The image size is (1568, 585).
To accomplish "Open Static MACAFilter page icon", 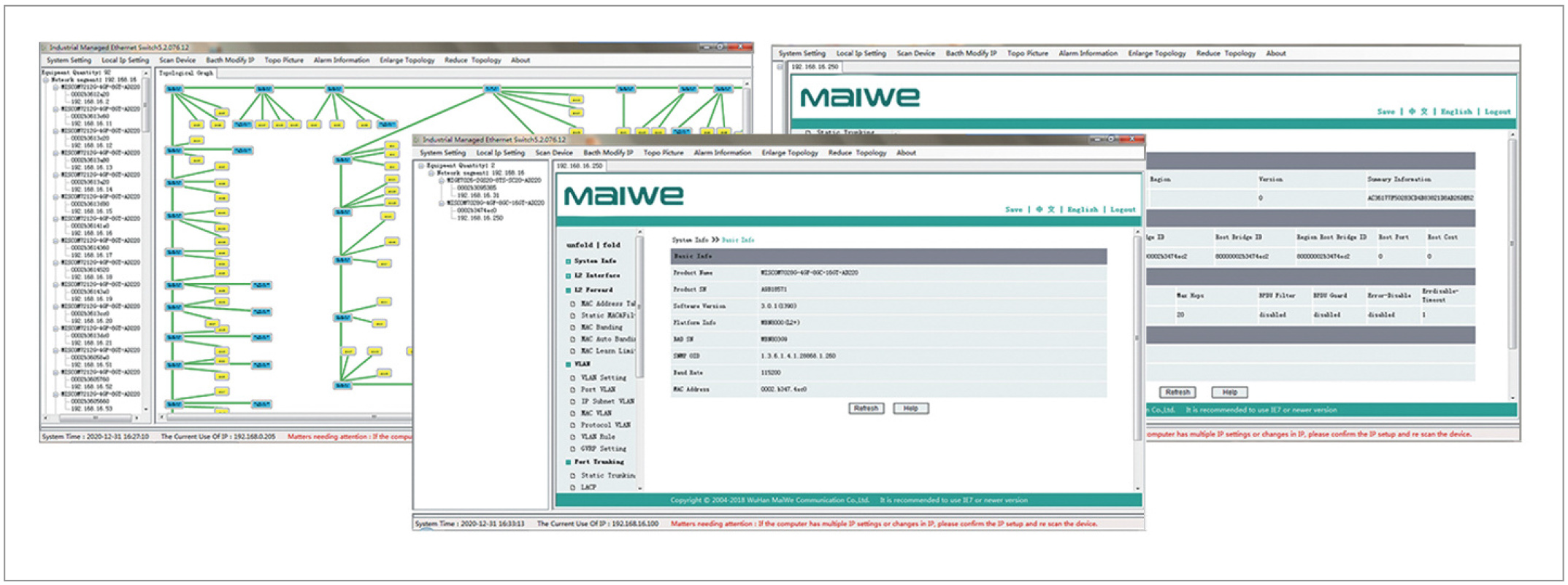I will coord(573,316).
